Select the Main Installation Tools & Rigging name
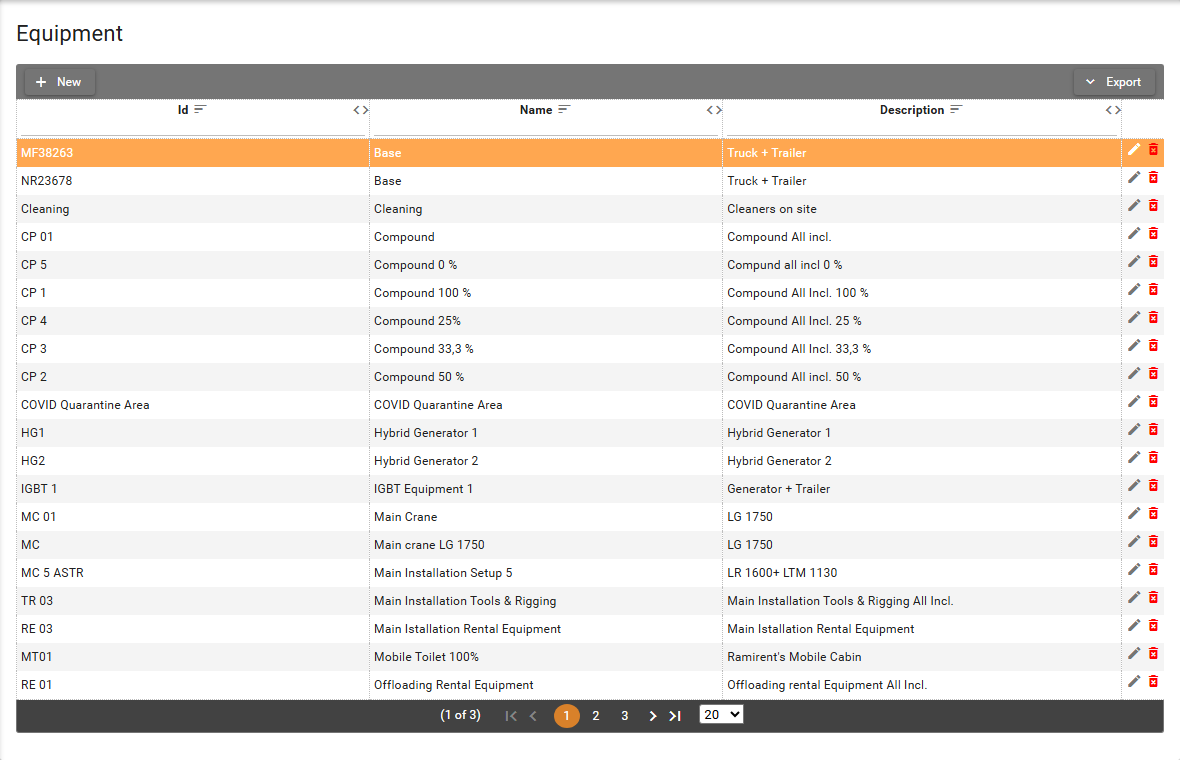Image resolution: width=1180 pixels, height=760 pixels. (546, 600)
